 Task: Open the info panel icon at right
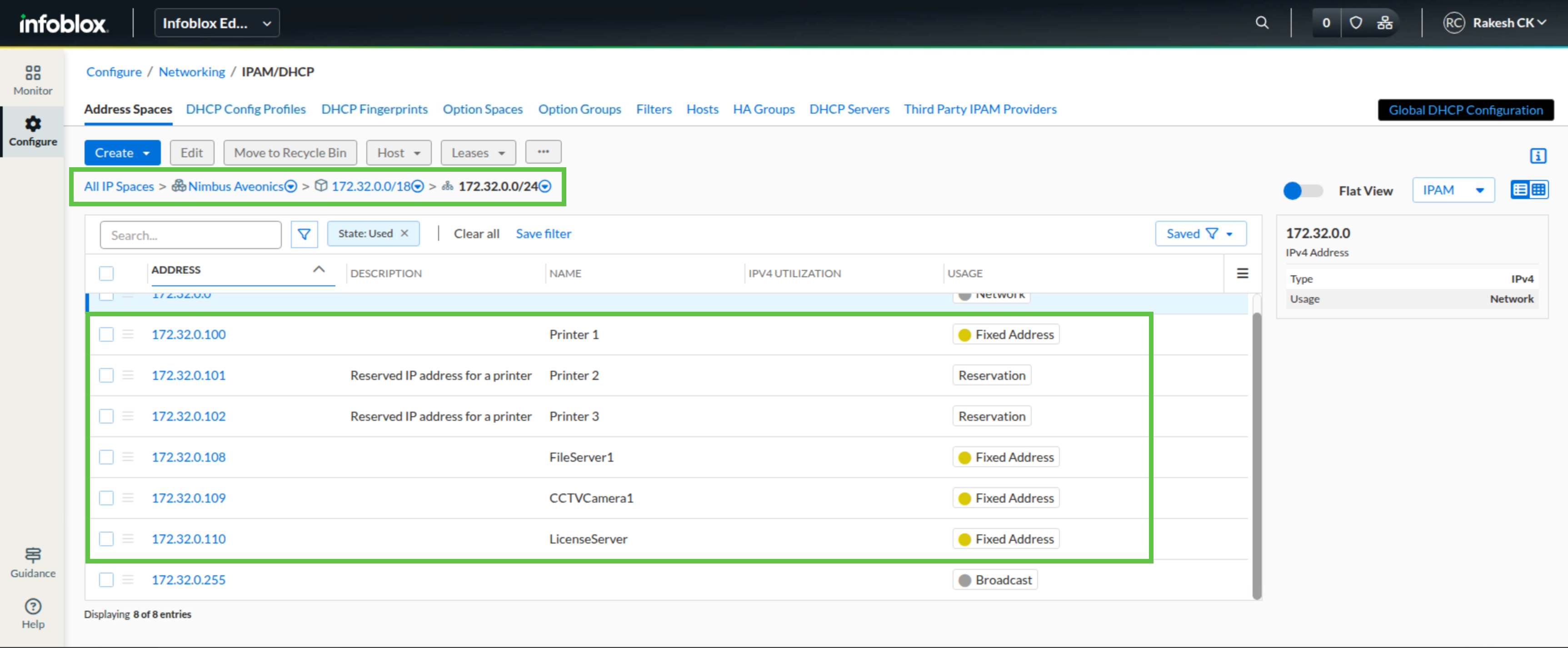point(1538,156)
